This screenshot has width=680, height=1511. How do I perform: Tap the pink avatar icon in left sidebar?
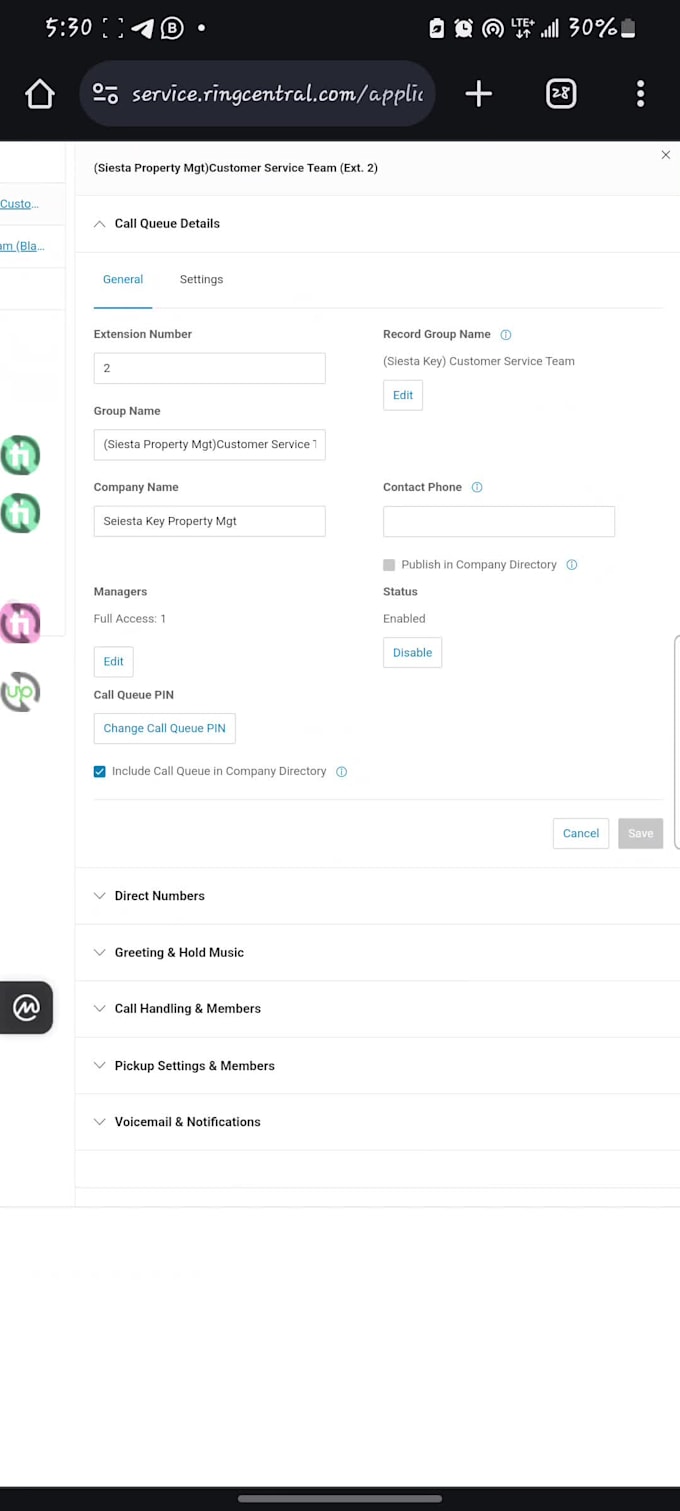[19, 623]
